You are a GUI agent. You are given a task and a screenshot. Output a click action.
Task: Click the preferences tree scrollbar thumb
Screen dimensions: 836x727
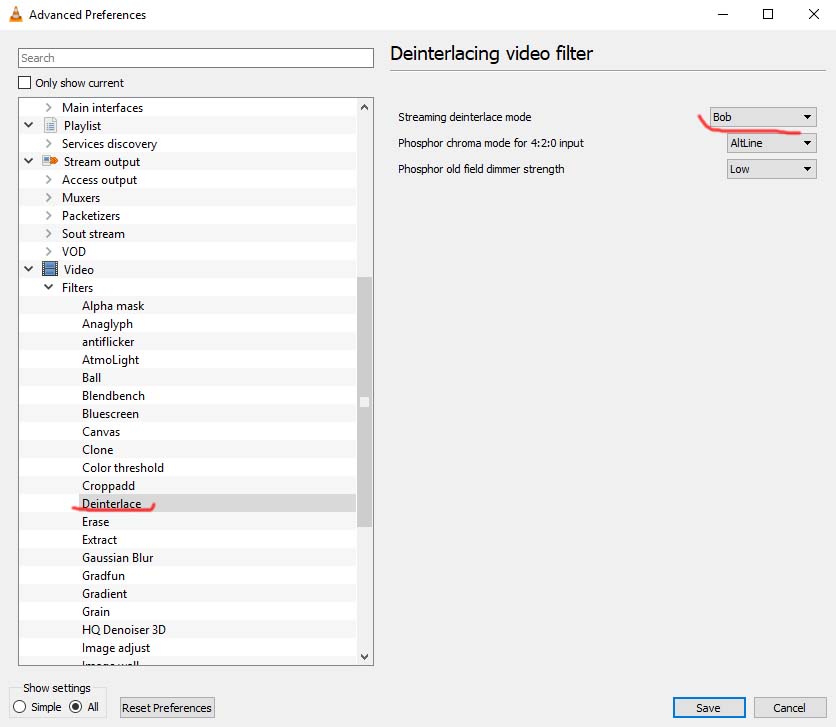(364, 402)
